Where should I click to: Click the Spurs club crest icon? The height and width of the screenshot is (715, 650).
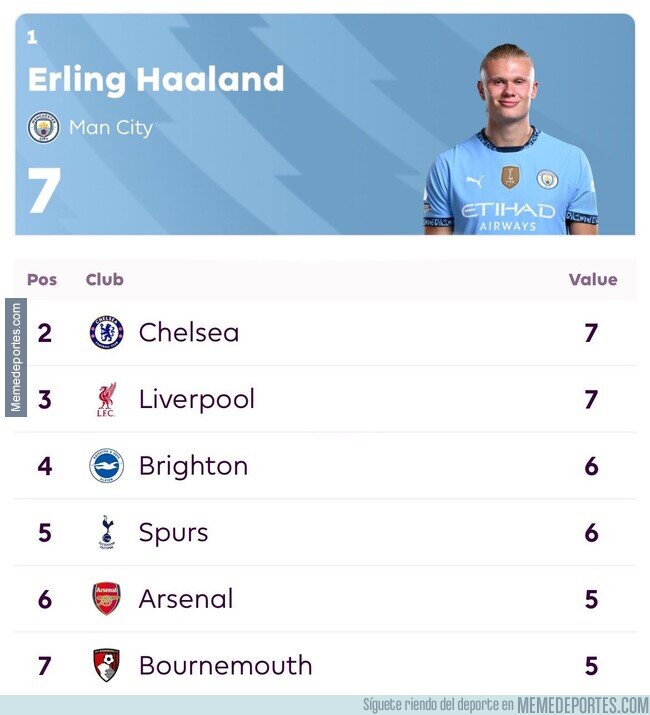click(x=106, y=532)
